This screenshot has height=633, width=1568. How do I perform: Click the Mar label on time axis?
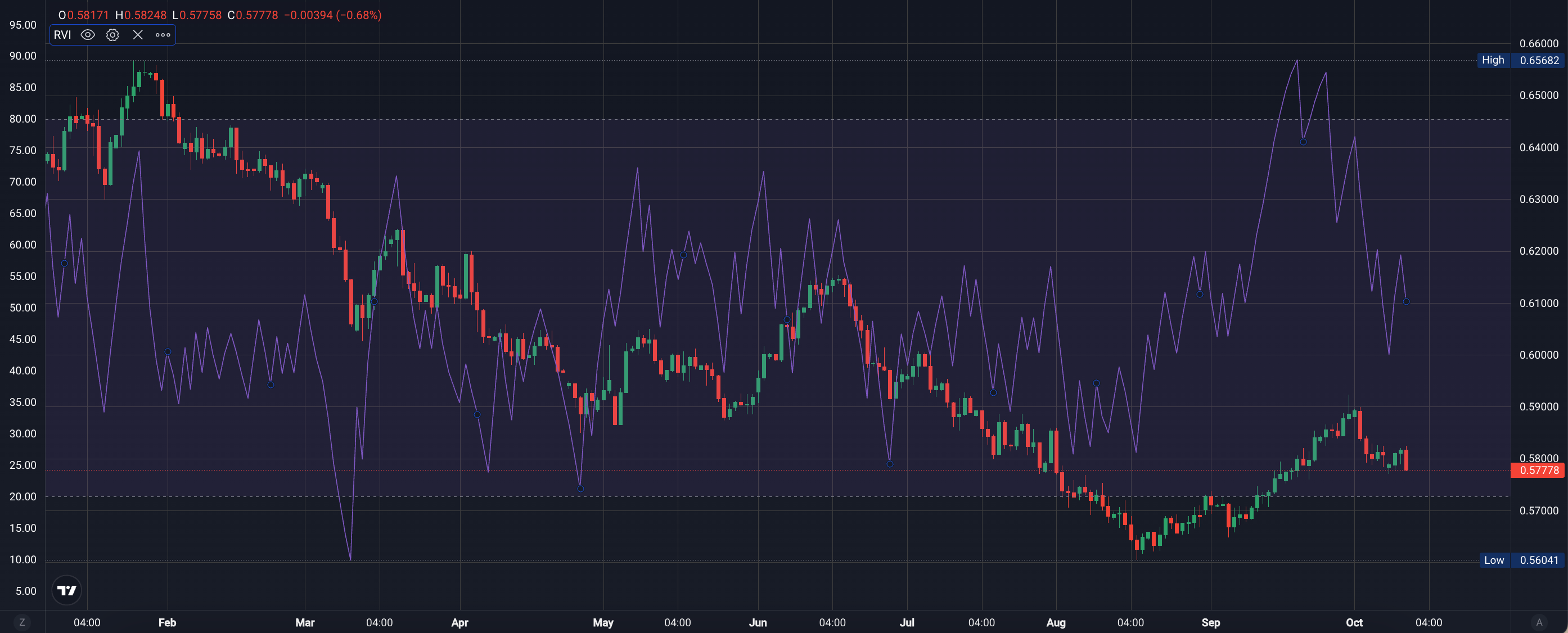coord(305,622)
